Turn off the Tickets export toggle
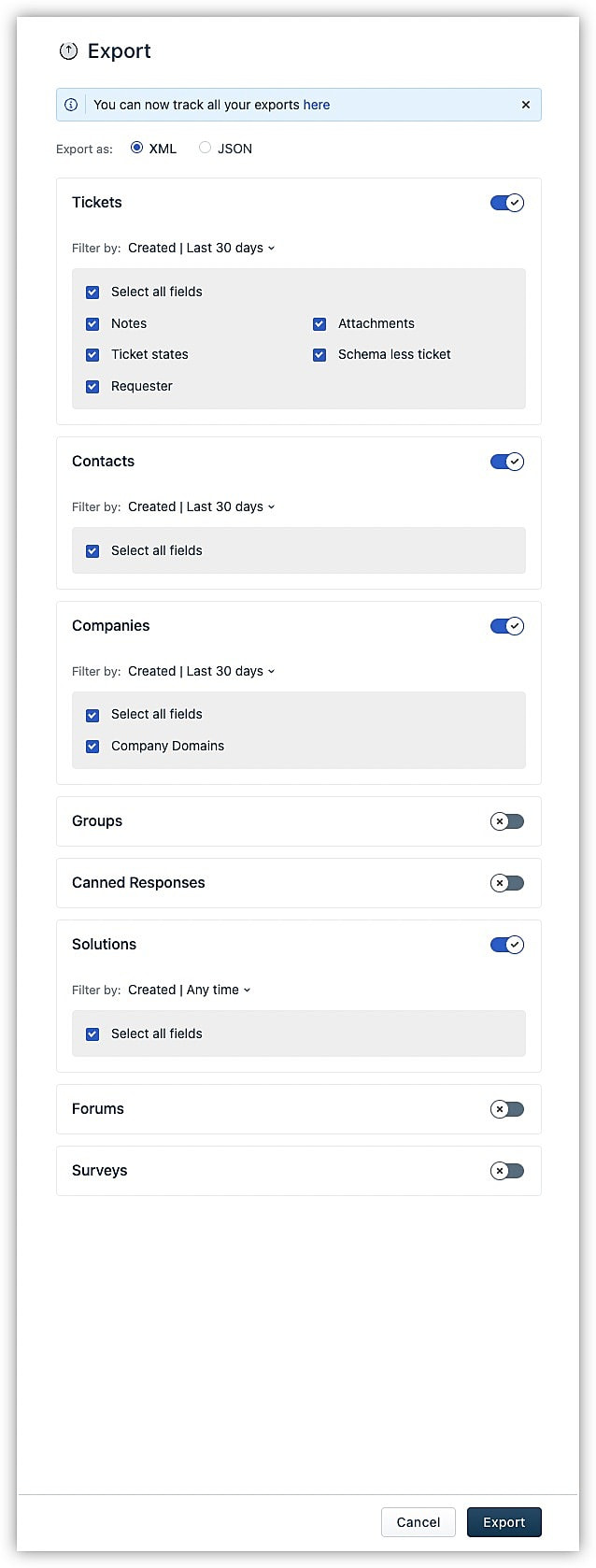 [507, 203]
